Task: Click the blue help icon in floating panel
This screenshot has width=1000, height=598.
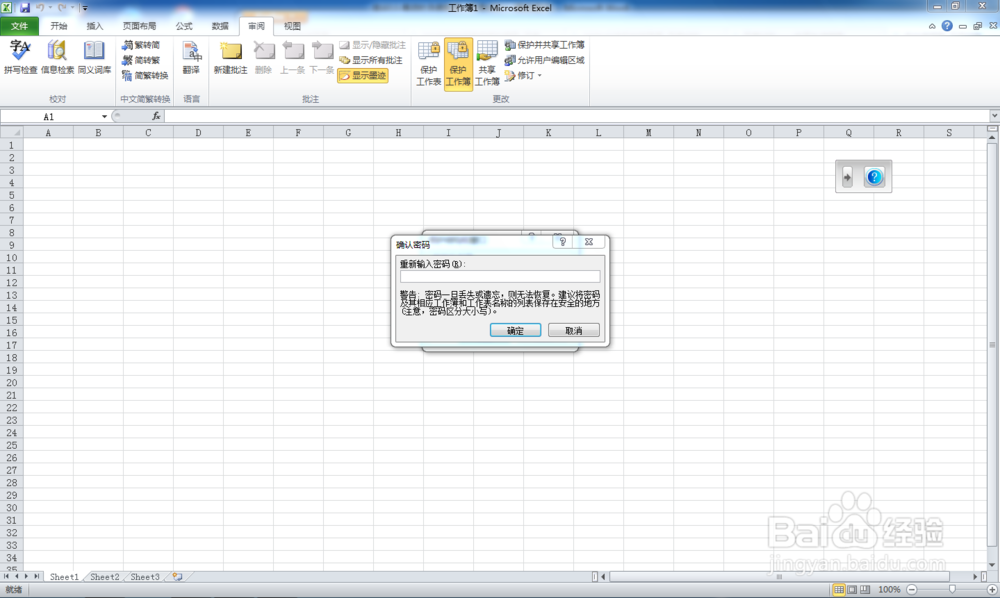Action: click(x=874, y=177)
